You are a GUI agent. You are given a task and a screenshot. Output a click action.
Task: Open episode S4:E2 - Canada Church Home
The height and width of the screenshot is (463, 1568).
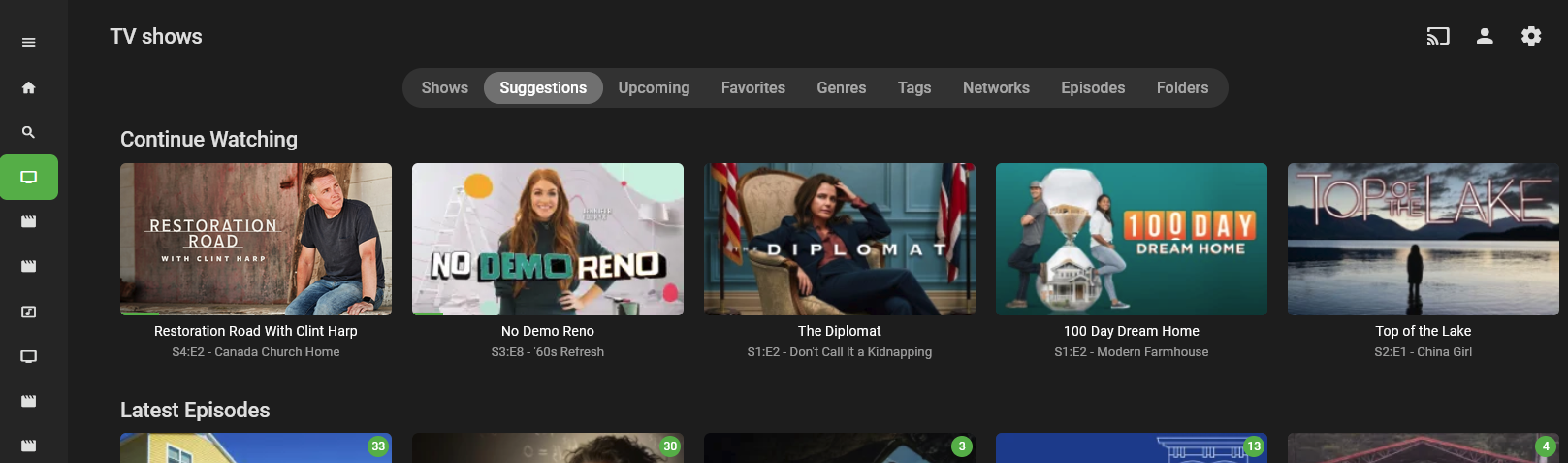coord(256,352)
